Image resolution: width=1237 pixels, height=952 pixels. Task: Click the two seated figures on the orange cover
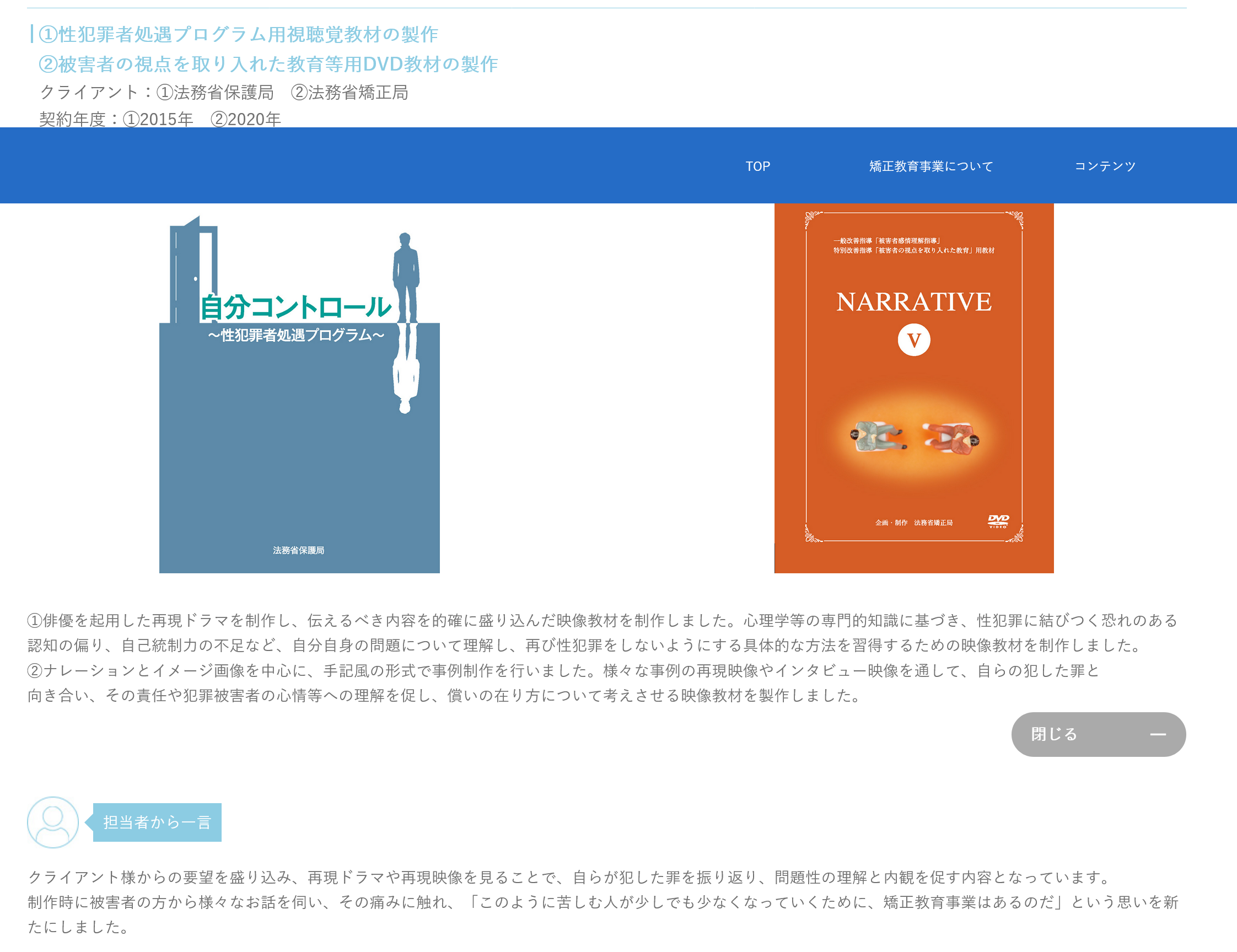point(913,439)
